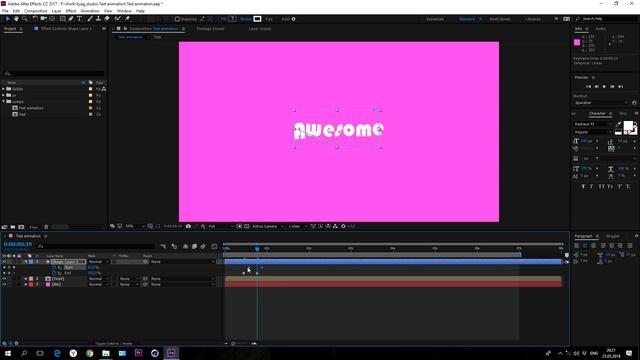
Task: Click the First Frame preview button
Action: 588,87
